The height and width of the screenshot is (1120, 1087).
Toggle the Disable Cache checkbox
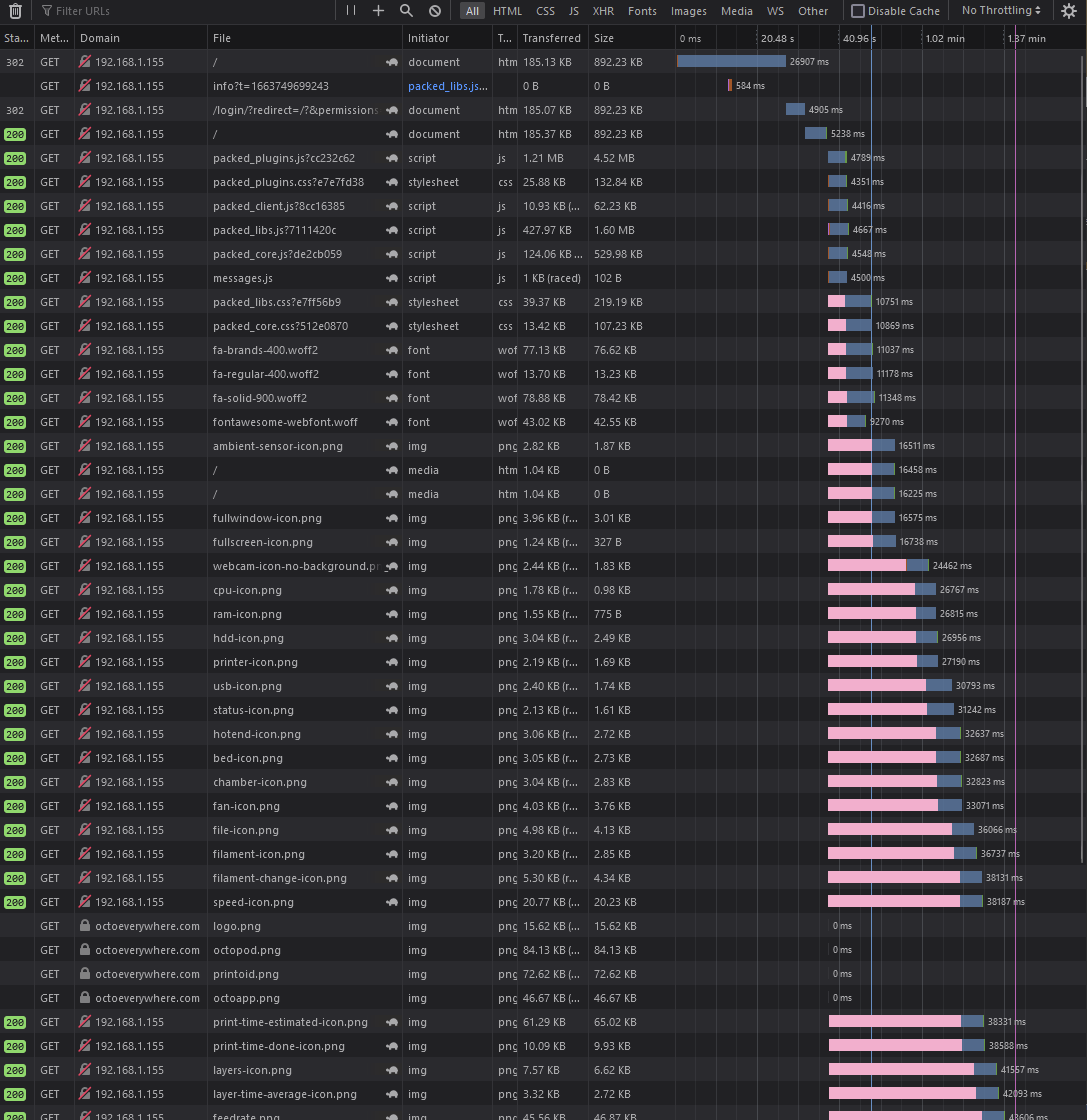coord(858,10)
